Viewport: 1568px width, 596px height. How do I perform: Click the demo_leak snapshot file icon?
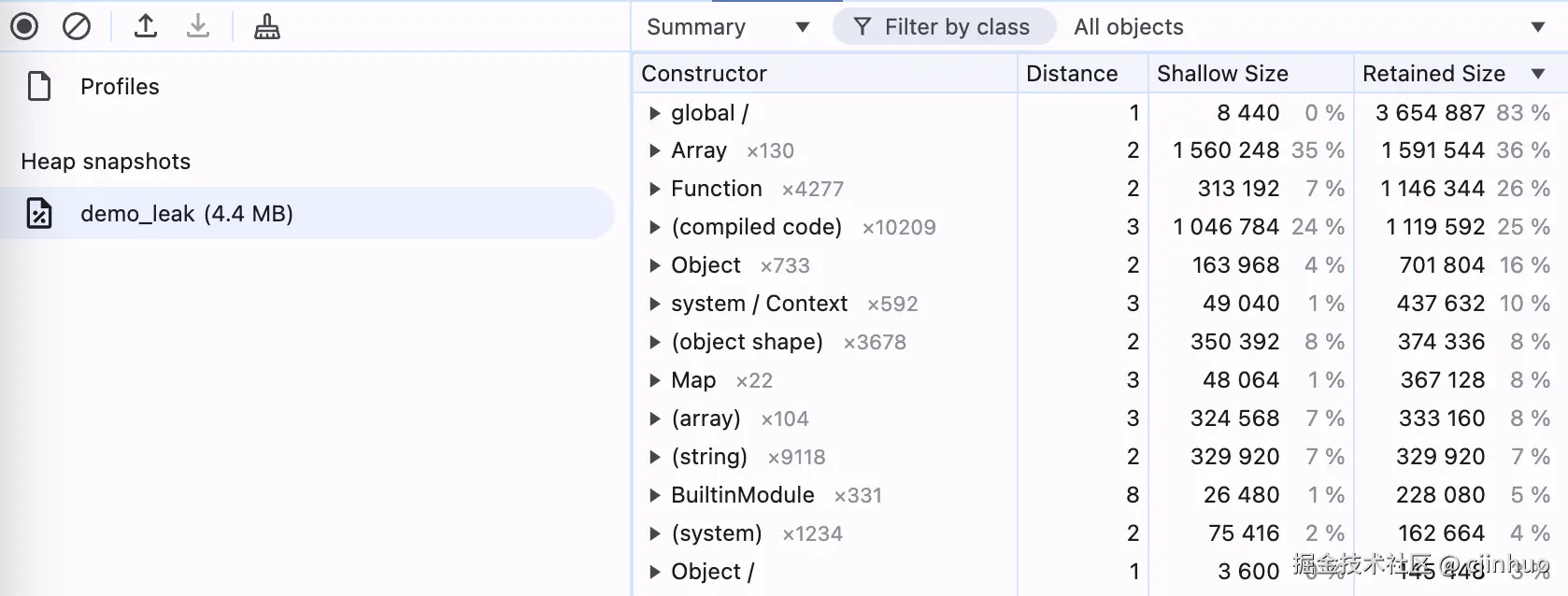coord(39,214)
